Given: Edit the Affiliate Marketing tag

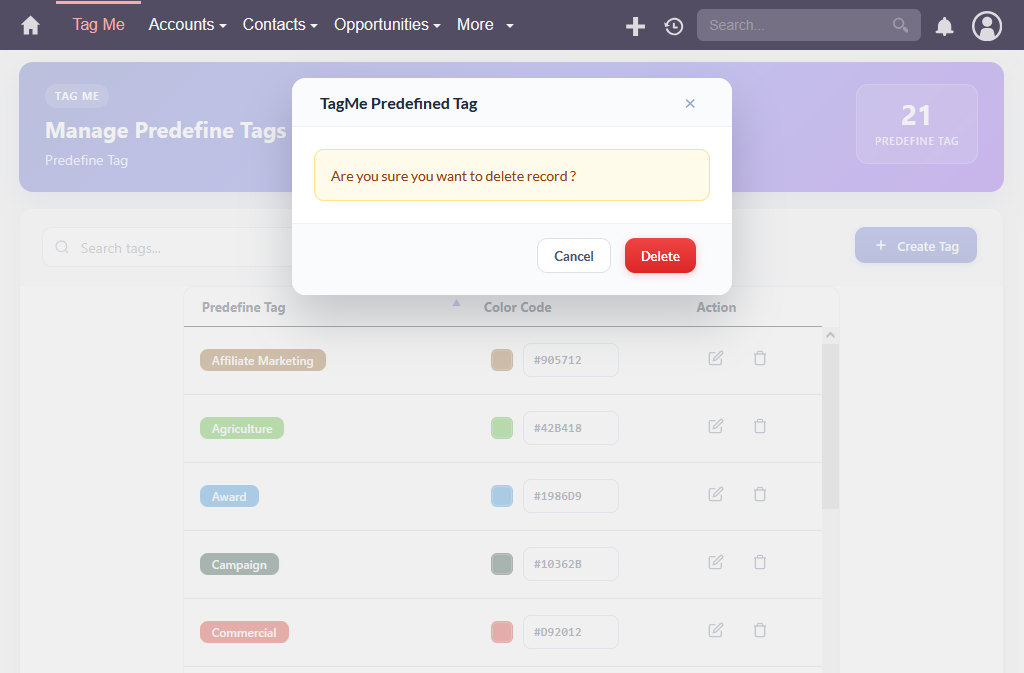Looking at the screenshot, I should pos(716,358).
